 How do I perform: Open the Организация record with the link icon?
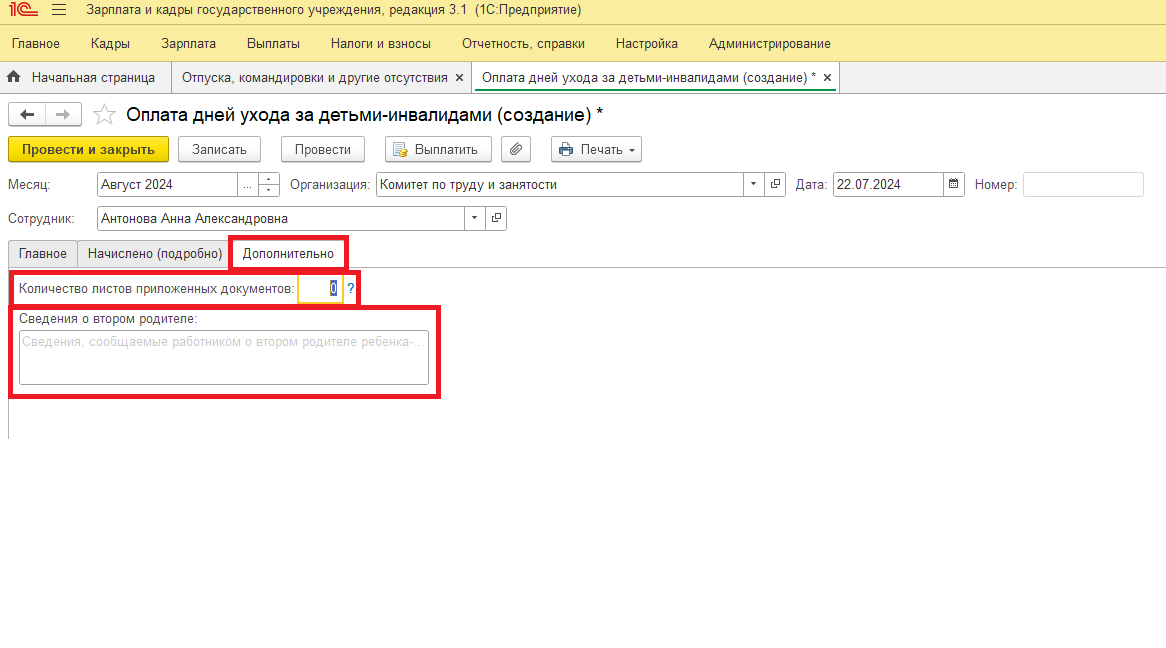coord(775,184)
